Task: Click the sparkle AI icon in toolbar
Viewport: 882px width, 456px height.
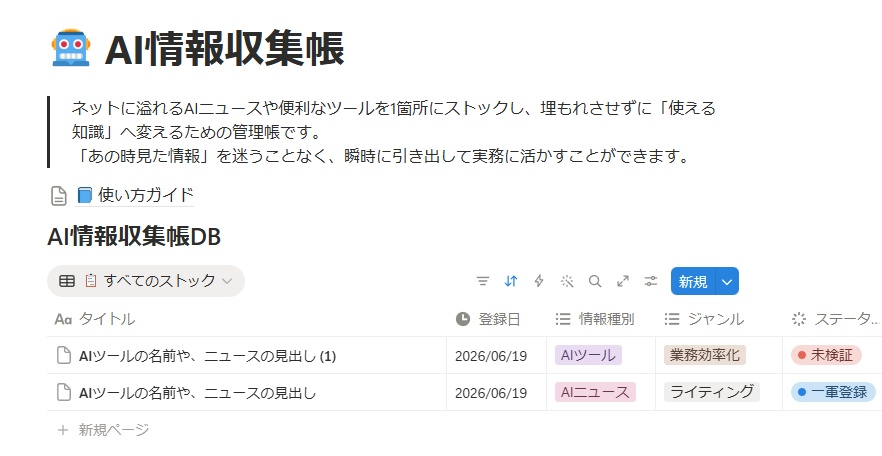Action: [567, 281]
